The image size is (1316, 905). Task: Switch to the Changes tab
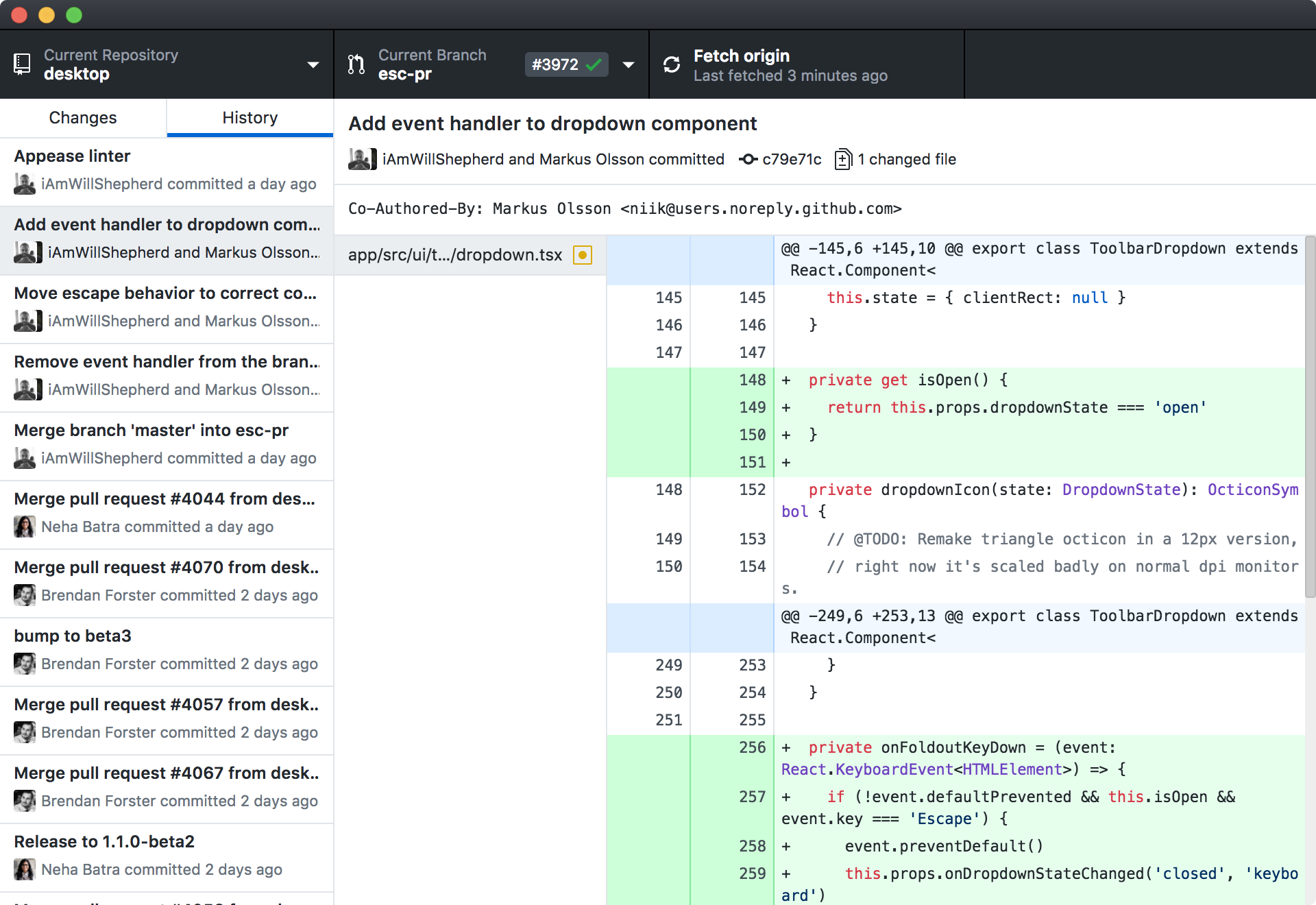82,117
